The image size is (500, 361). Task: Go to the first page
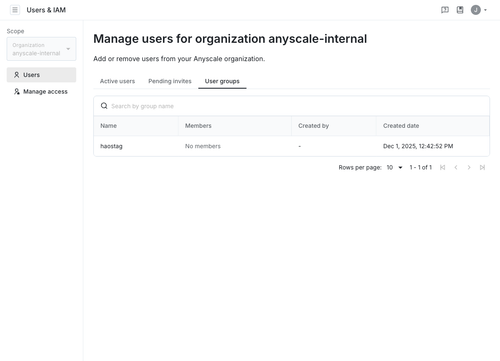point(442,167)
